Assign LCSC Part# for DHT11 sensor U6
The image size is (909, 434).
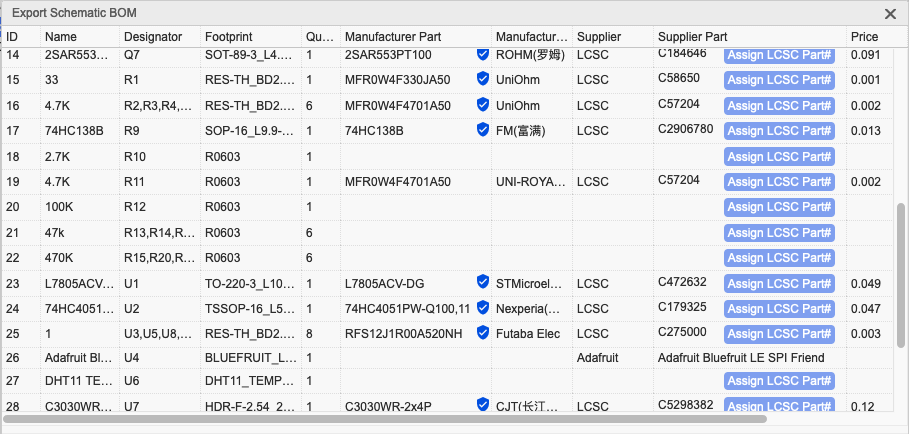pos(779,381)
